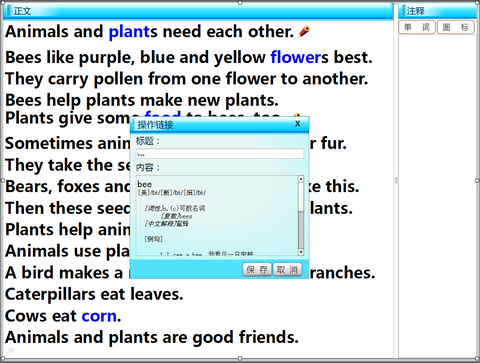Click the scroll-up arrow in the content box

pyautogui.click(x=301, y=179)
